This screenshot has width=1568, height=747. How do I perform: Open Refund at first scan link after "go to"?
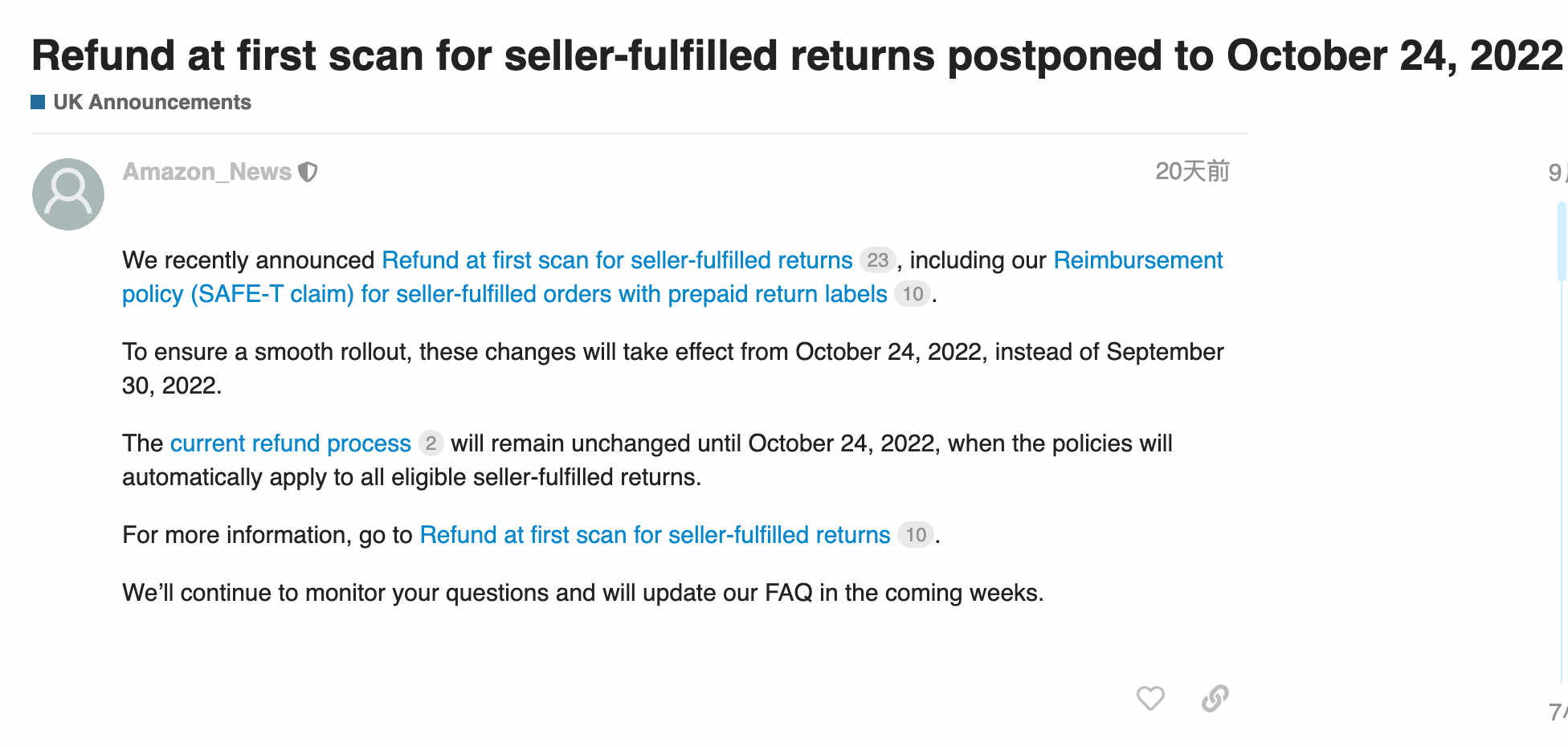[655, 535]
